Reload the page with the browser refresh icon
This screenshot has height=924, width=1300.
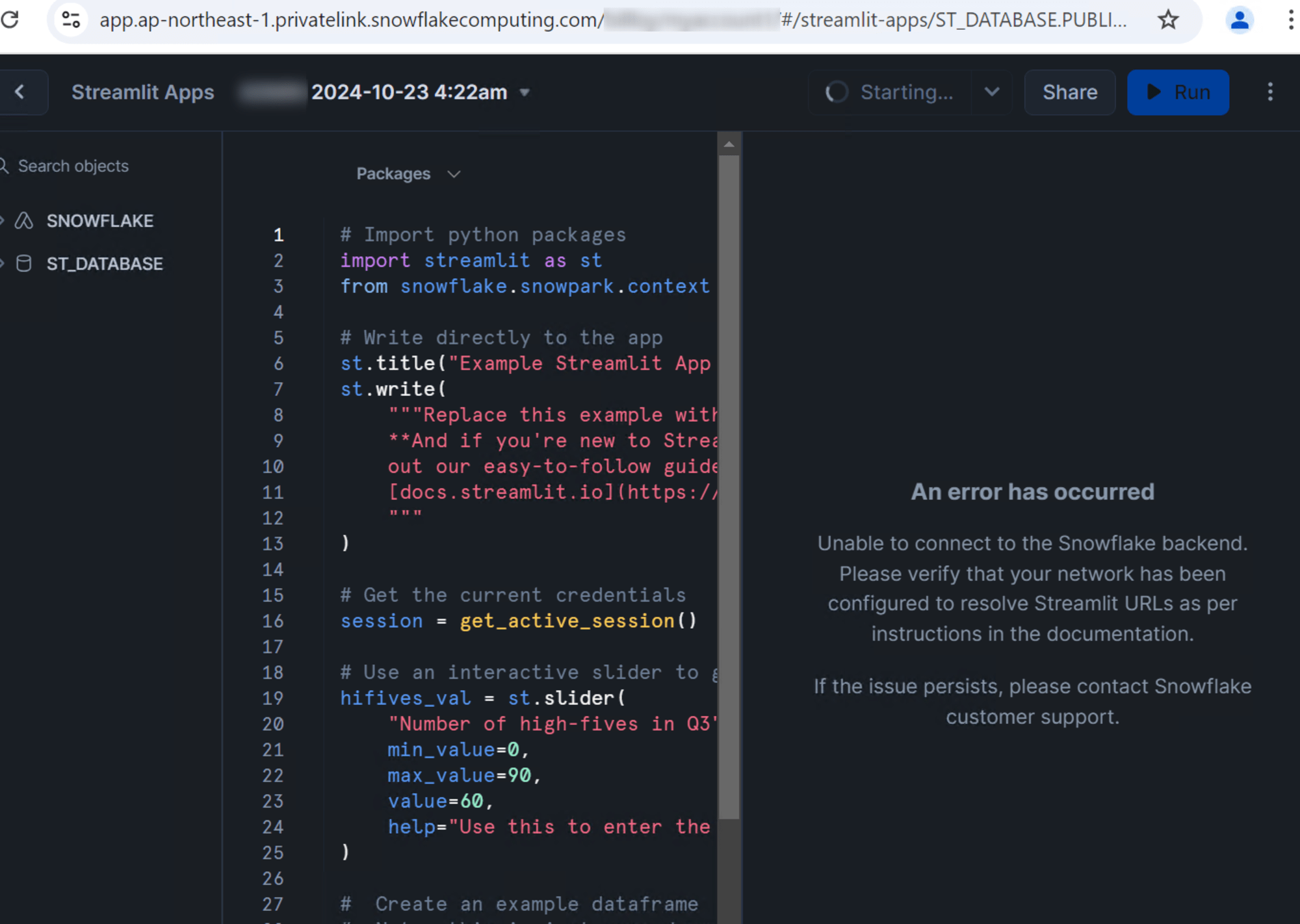[x=10, y=19]
